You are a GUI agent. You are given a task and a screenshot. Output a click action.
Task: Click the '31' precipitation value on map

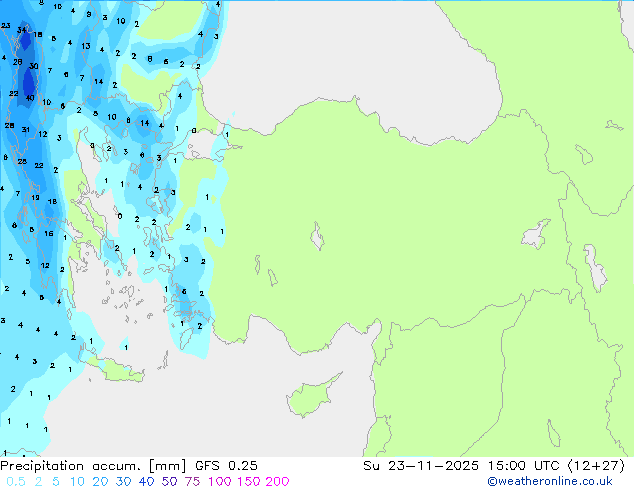[25, 130]
